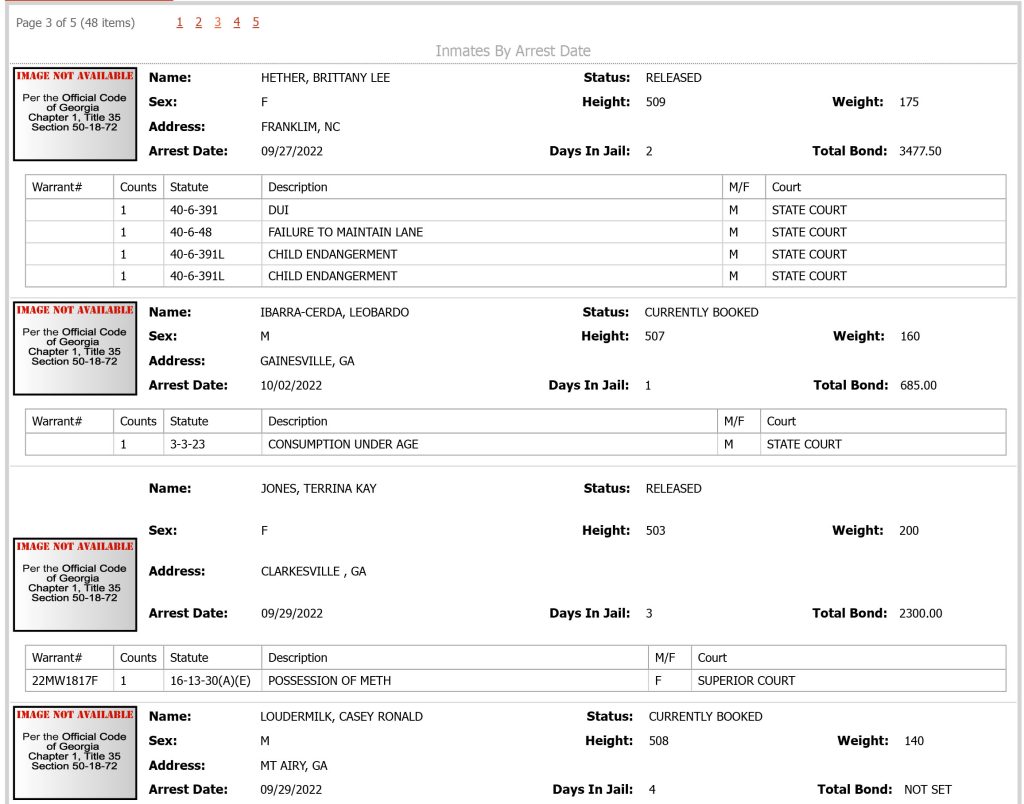Select the name HETHER, BRITTANY LEE
Image resolution: width=1024 pixels, height=804 pixels.
[x=325, y=78]
